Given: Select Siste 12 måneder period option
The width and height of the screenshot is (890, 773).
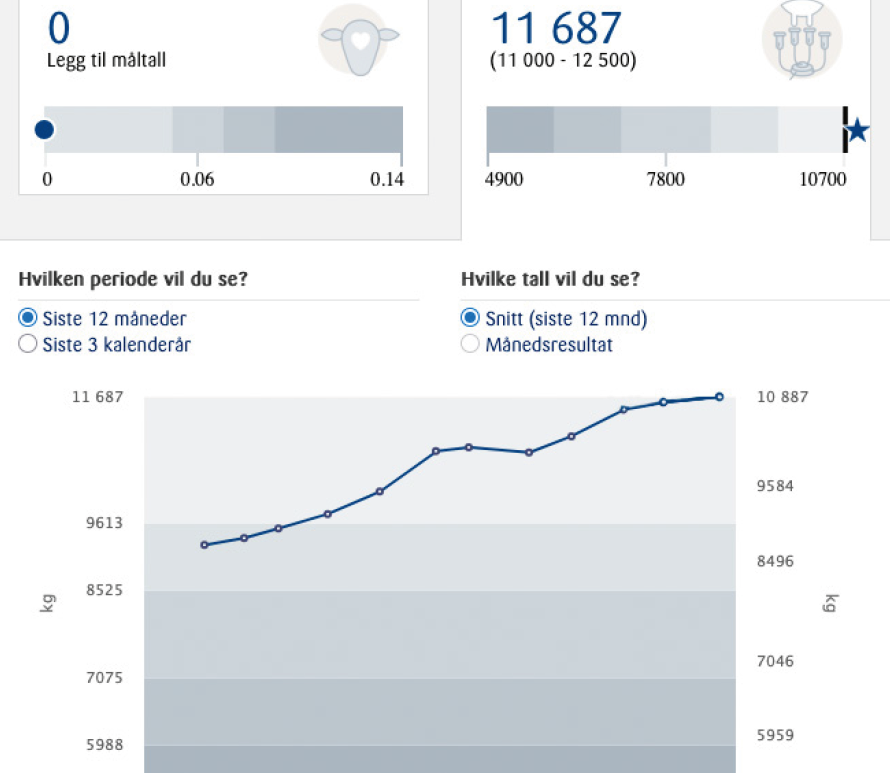Looking at the screenshot, I should tap(28, 319).
